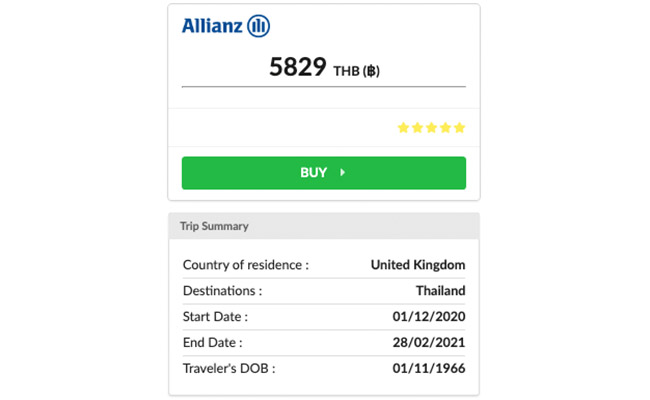Viewport: 650px width, 400px height.
Task: Select the 5829 price amount
Action: [x=298, y=68]
